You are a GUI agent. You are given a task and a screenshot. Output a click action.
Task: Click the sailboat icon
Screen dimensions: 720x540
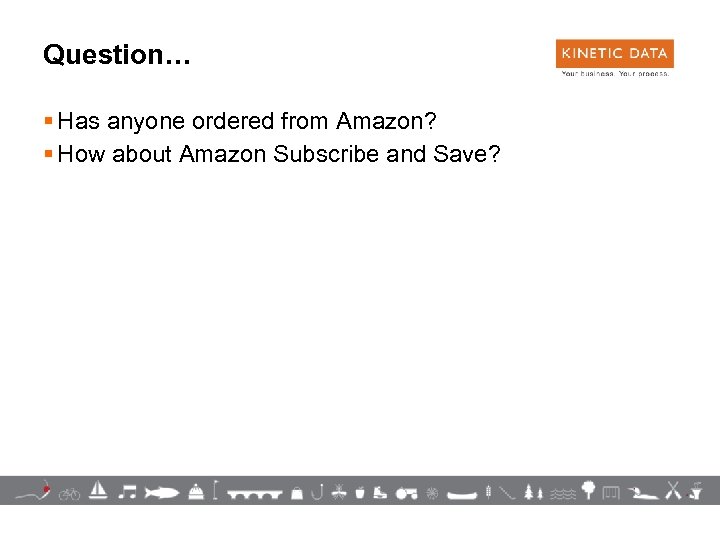(98, 489)
